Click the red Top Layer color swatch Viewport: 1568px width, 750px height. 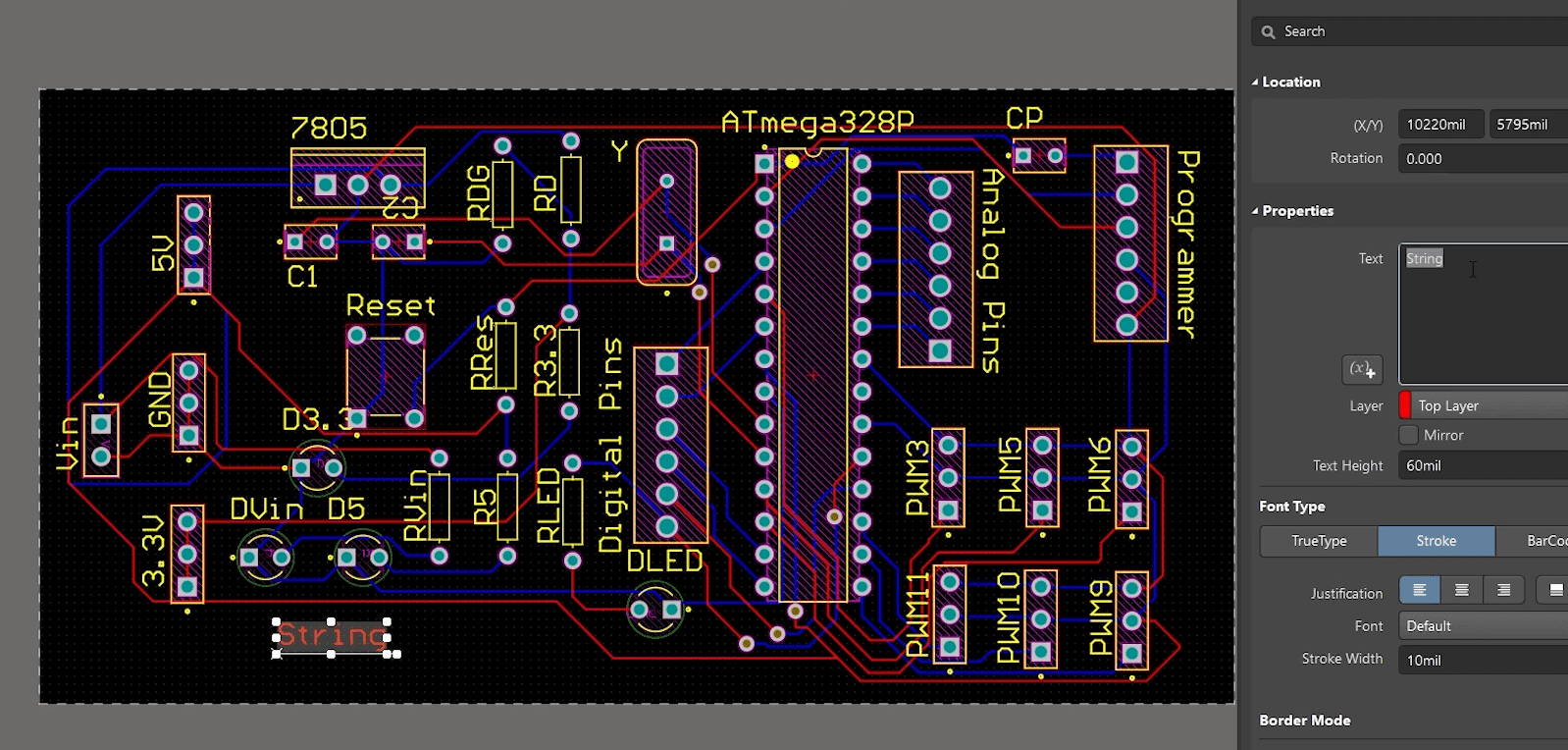tap(1405, 405)
